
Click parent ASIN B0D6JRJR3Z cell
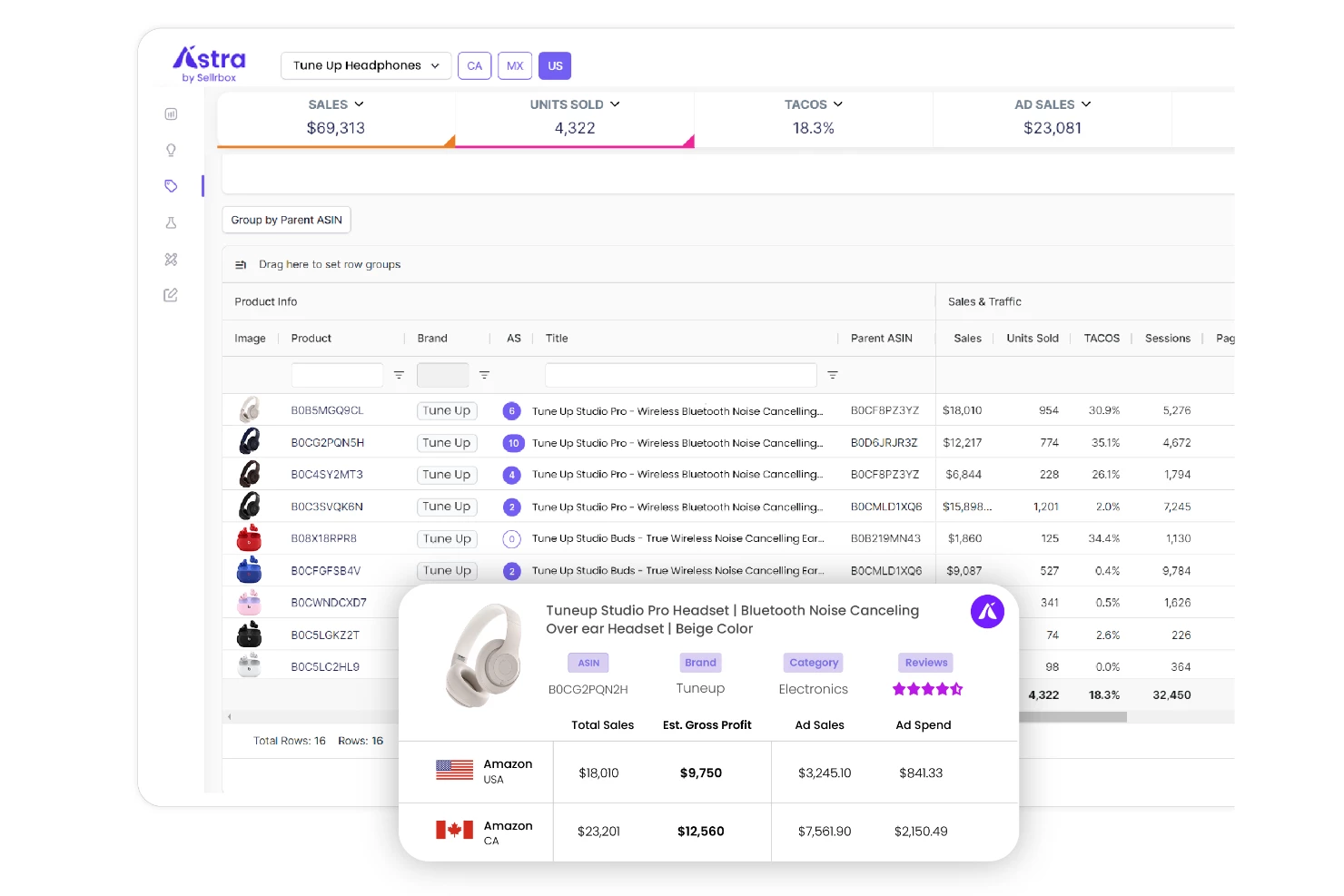884,443
